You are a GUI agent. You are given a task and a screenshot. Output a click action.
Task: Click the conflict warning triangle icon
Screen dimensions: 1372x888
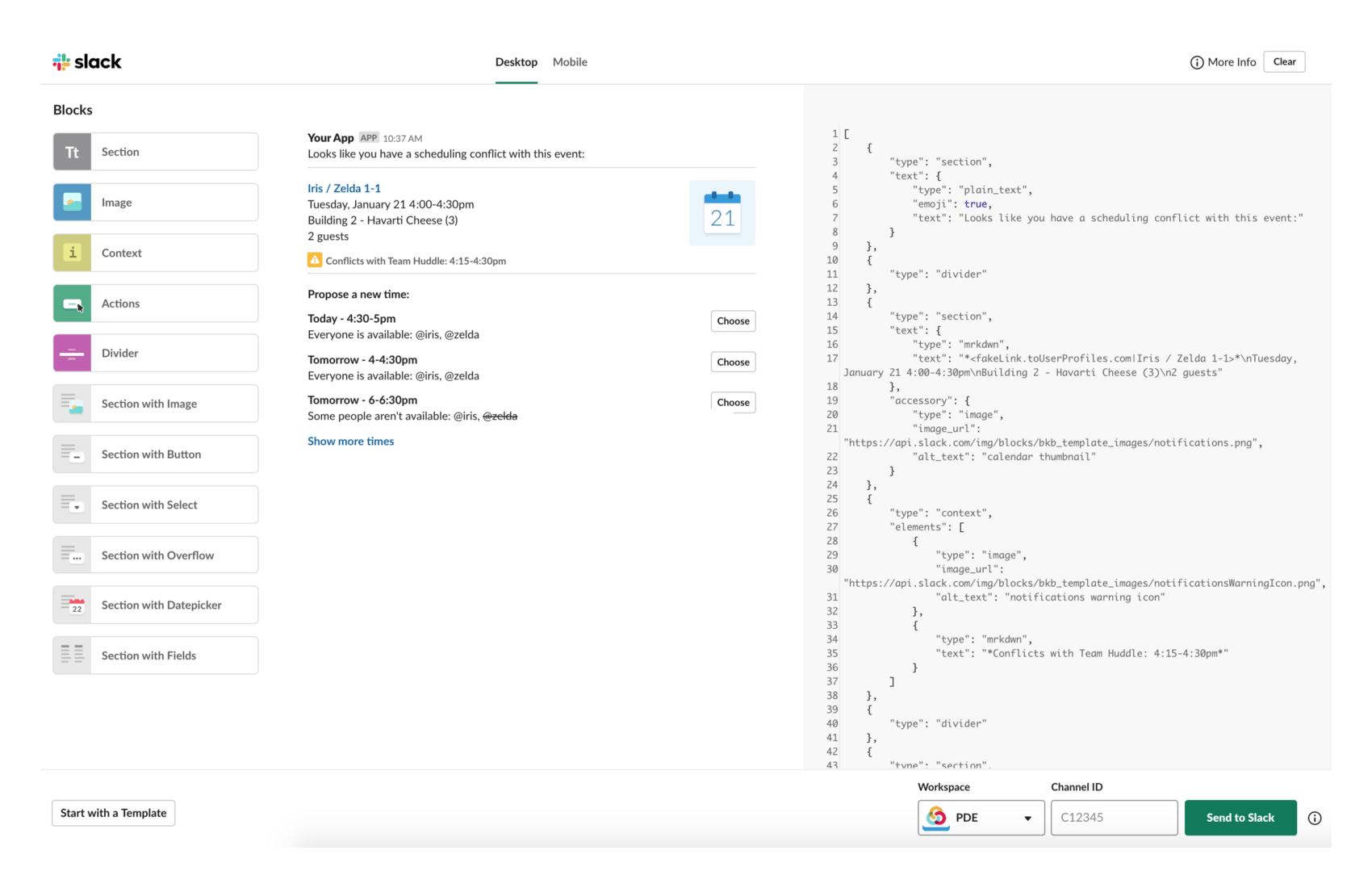coord(315,260)
